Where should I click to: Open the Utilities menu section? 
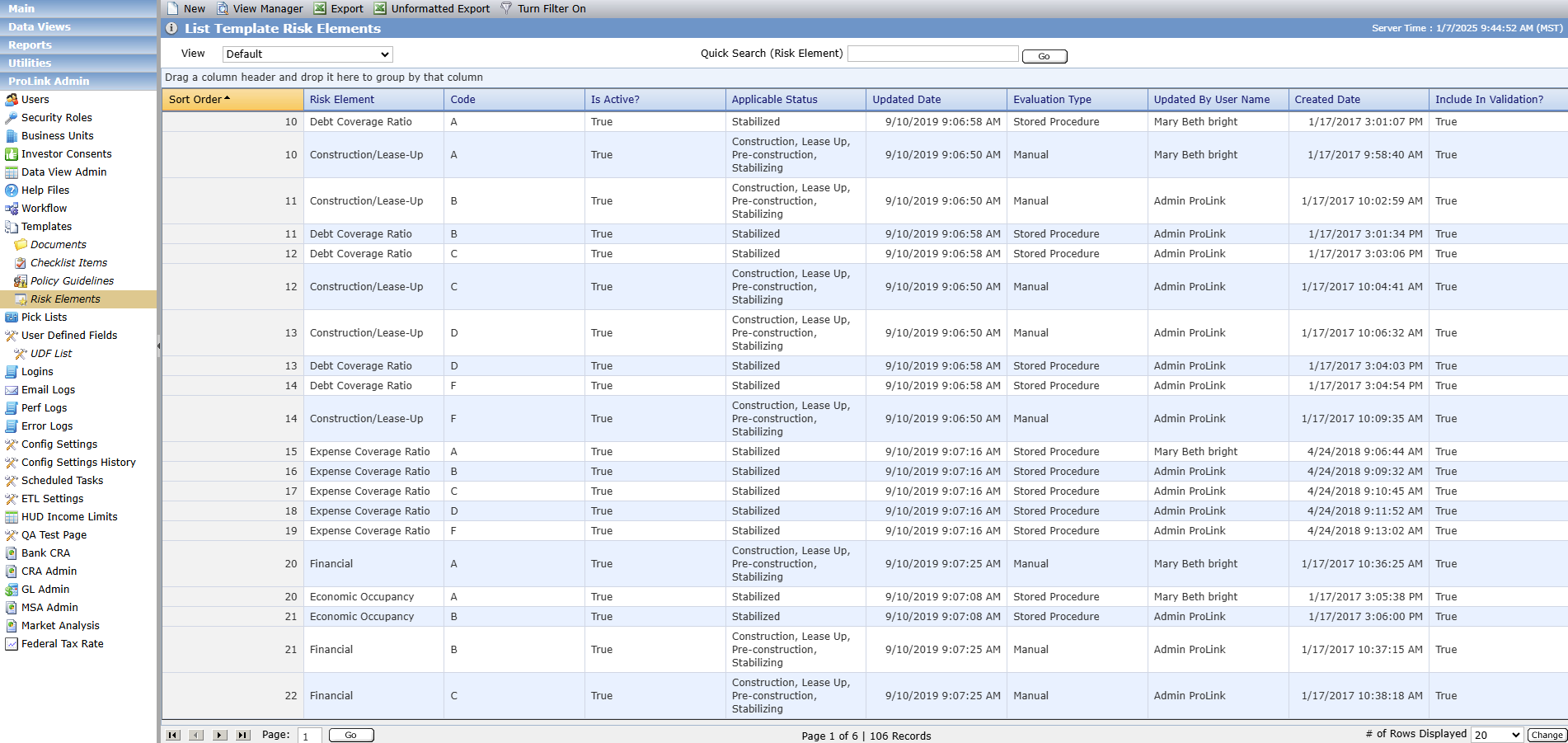[78, 63]
